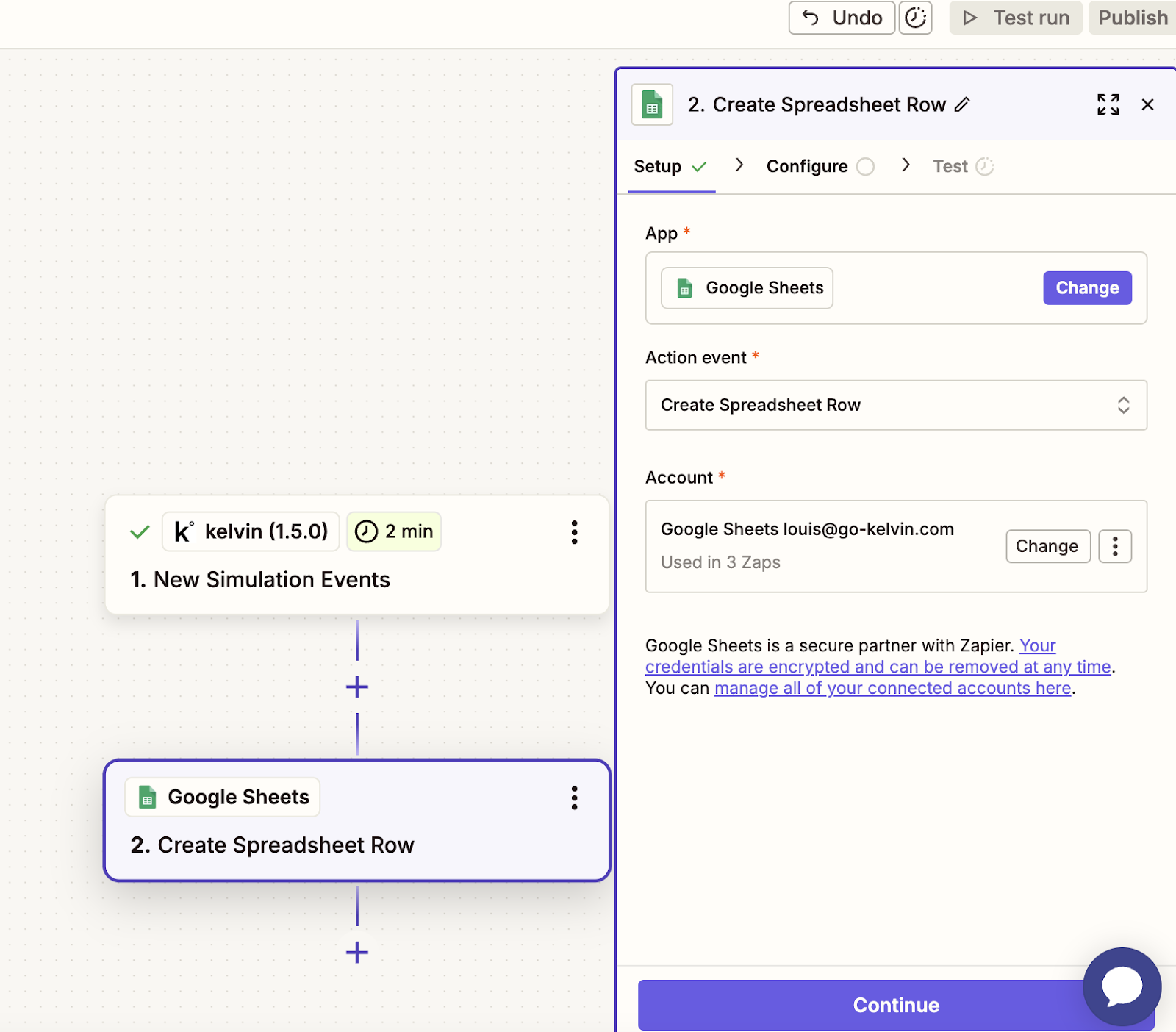Click the 2 min polling interval badge
This screenshot has height=1032, width=1176.
click(x=394, y=531)
